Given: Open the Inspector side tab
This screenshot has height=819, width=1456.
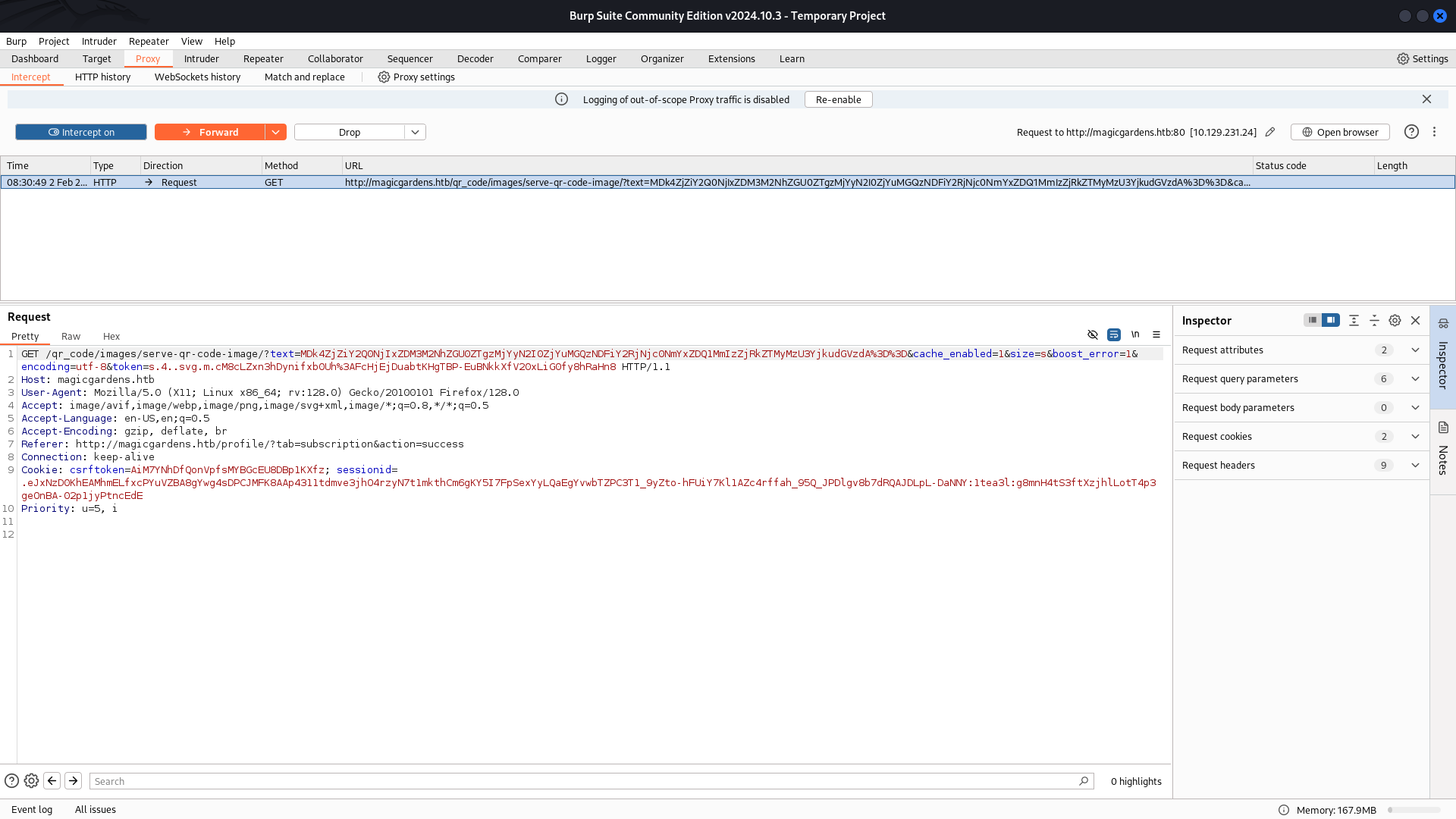Looking at the screenshot, I should point(1442,357).
